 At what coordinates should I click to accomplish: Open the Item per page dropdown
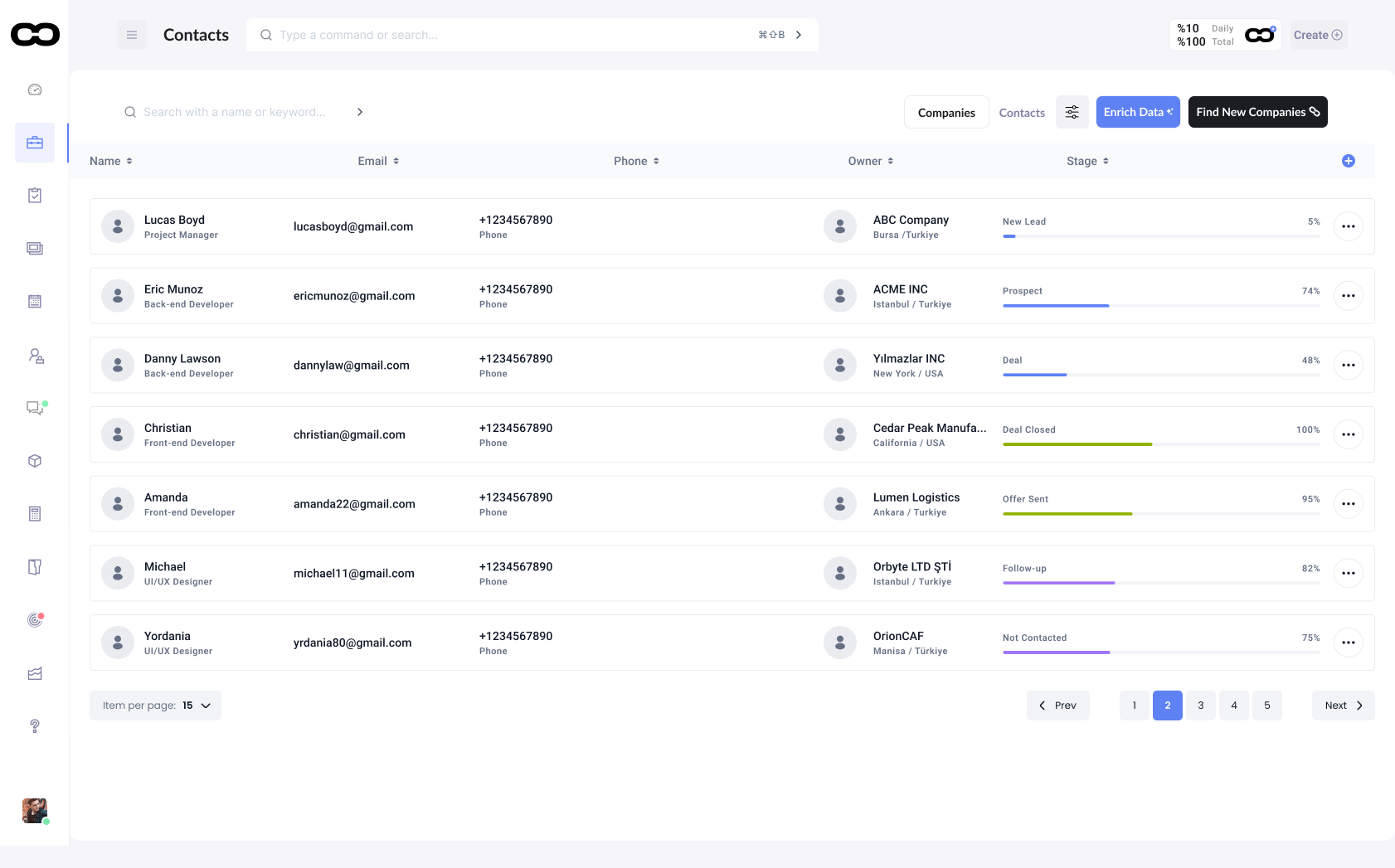tap(155, 706)
